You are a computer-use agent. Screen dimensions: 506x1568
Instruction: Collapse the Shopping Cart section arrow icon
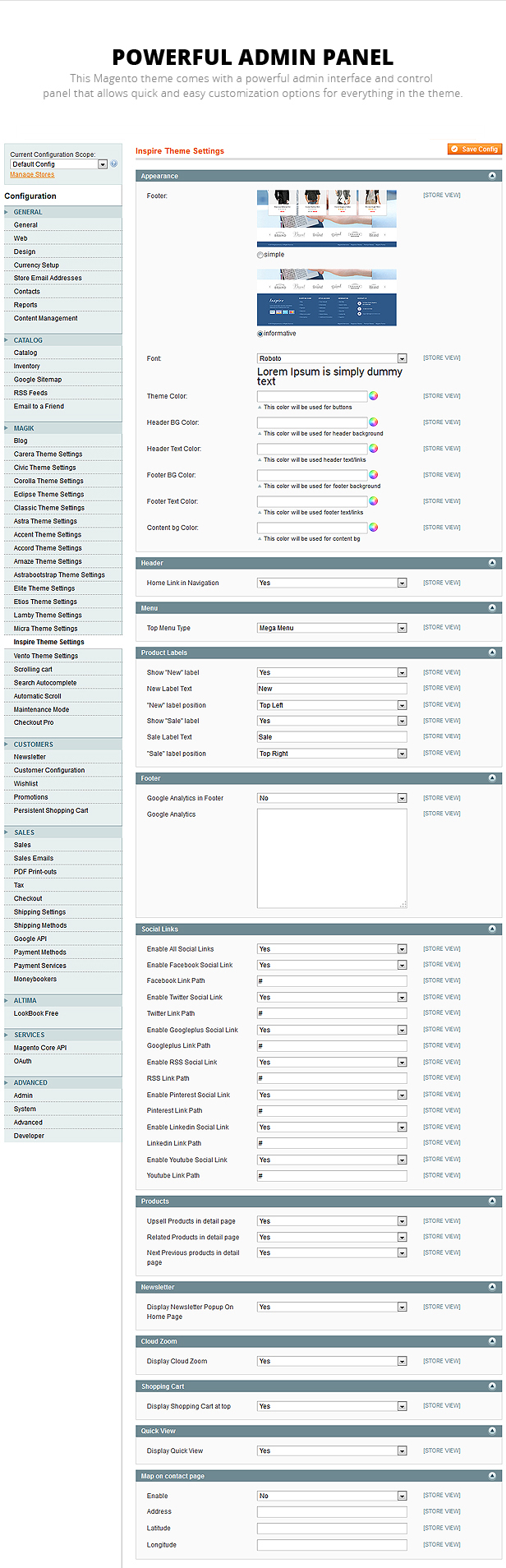click(492, 1386)
